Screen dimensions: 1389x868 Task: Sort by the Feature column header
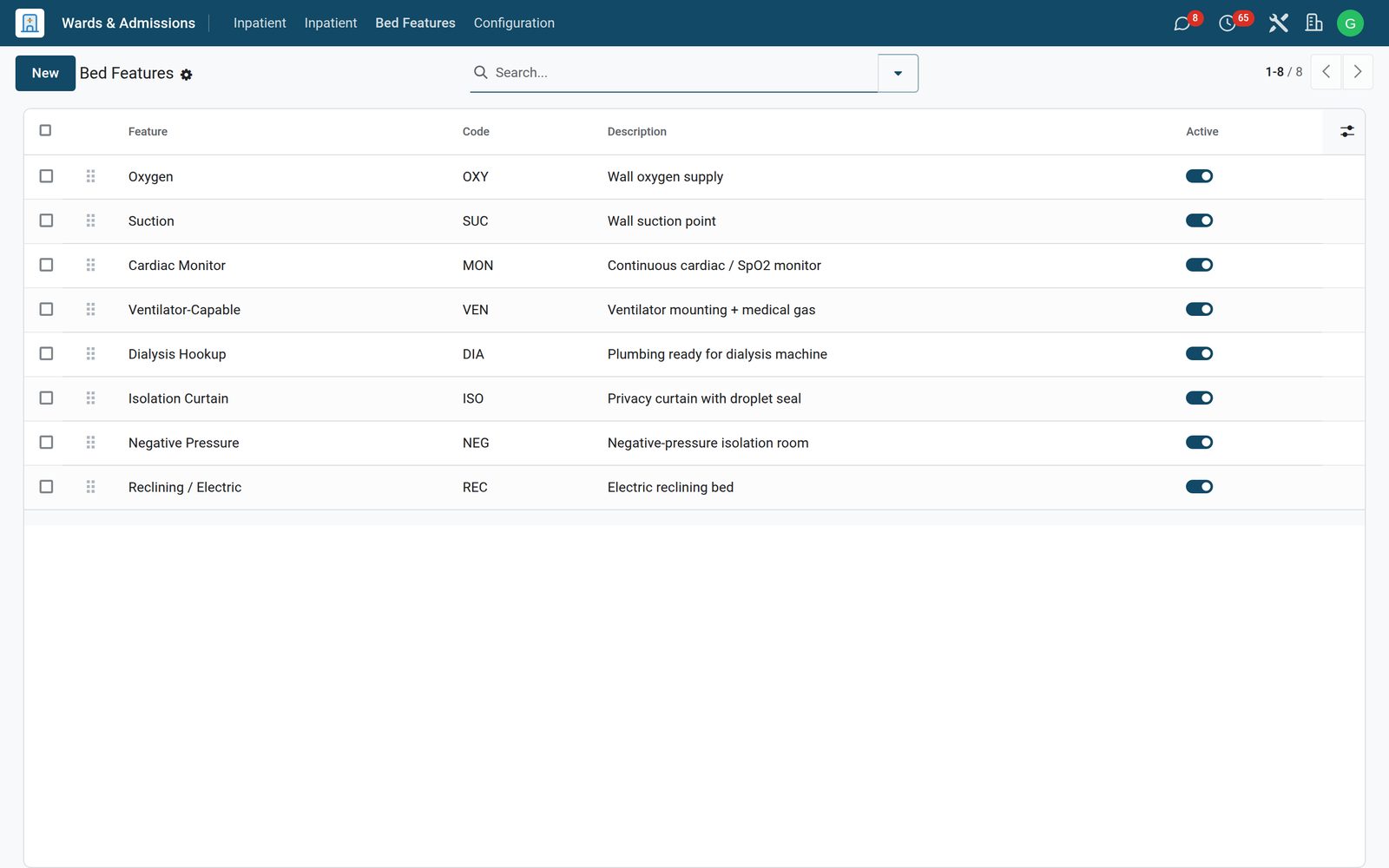coord(148,131)
